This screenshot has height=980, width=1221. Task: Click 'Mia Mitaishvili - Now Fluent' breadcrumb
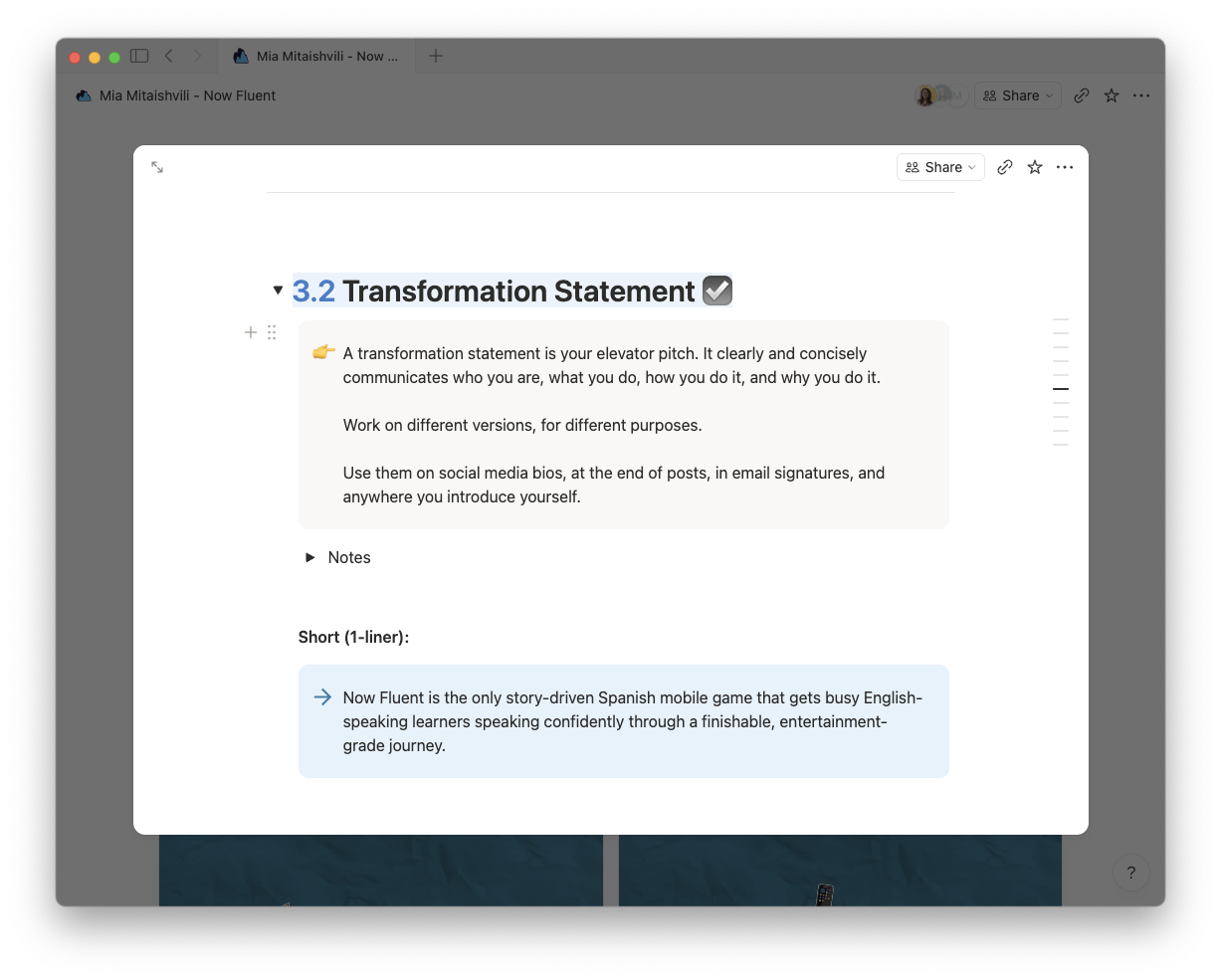point(187,96)
